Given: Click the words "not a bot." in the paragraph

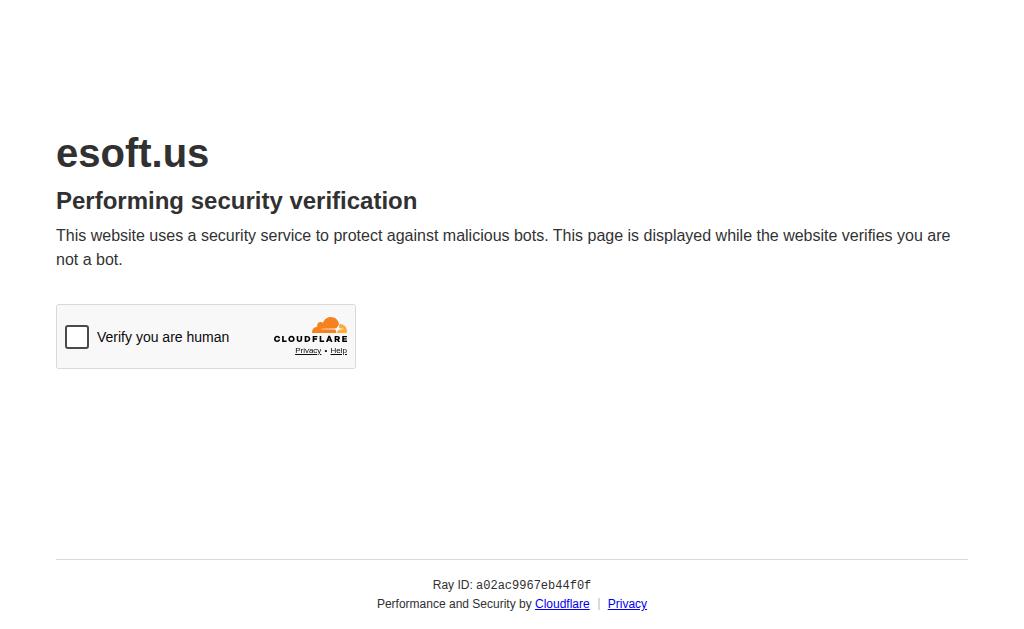Looking at the screenshot, I should pyautogui.click(x=89, y=259).
